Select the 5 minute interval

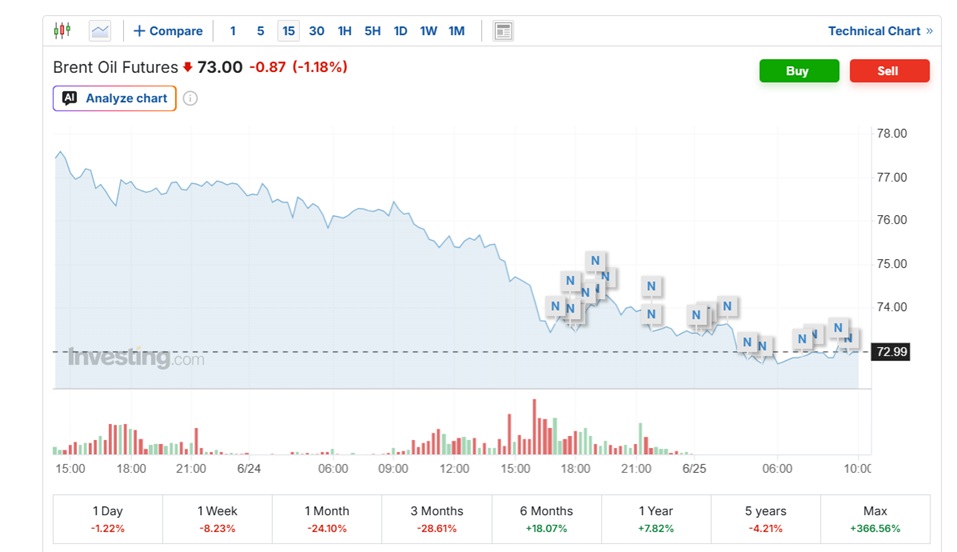pos(261,31)
